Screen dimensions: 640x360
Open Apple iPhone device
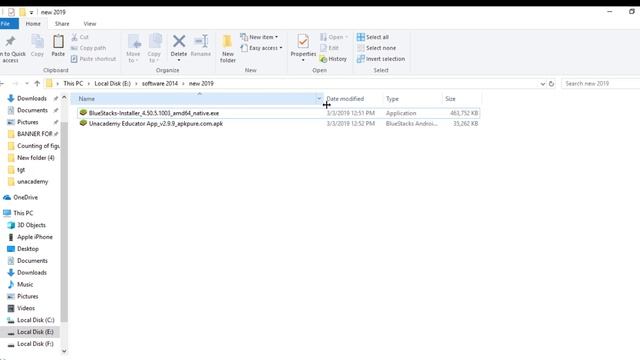(35, 237)
